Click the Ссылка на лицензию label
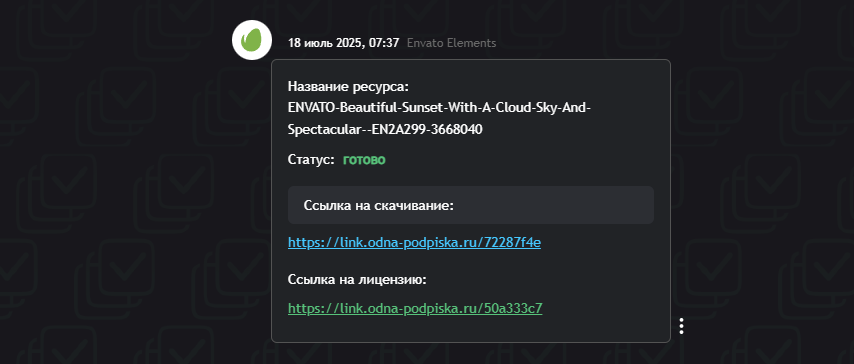Viewport: 854px width, 364px height. (357, 280)
